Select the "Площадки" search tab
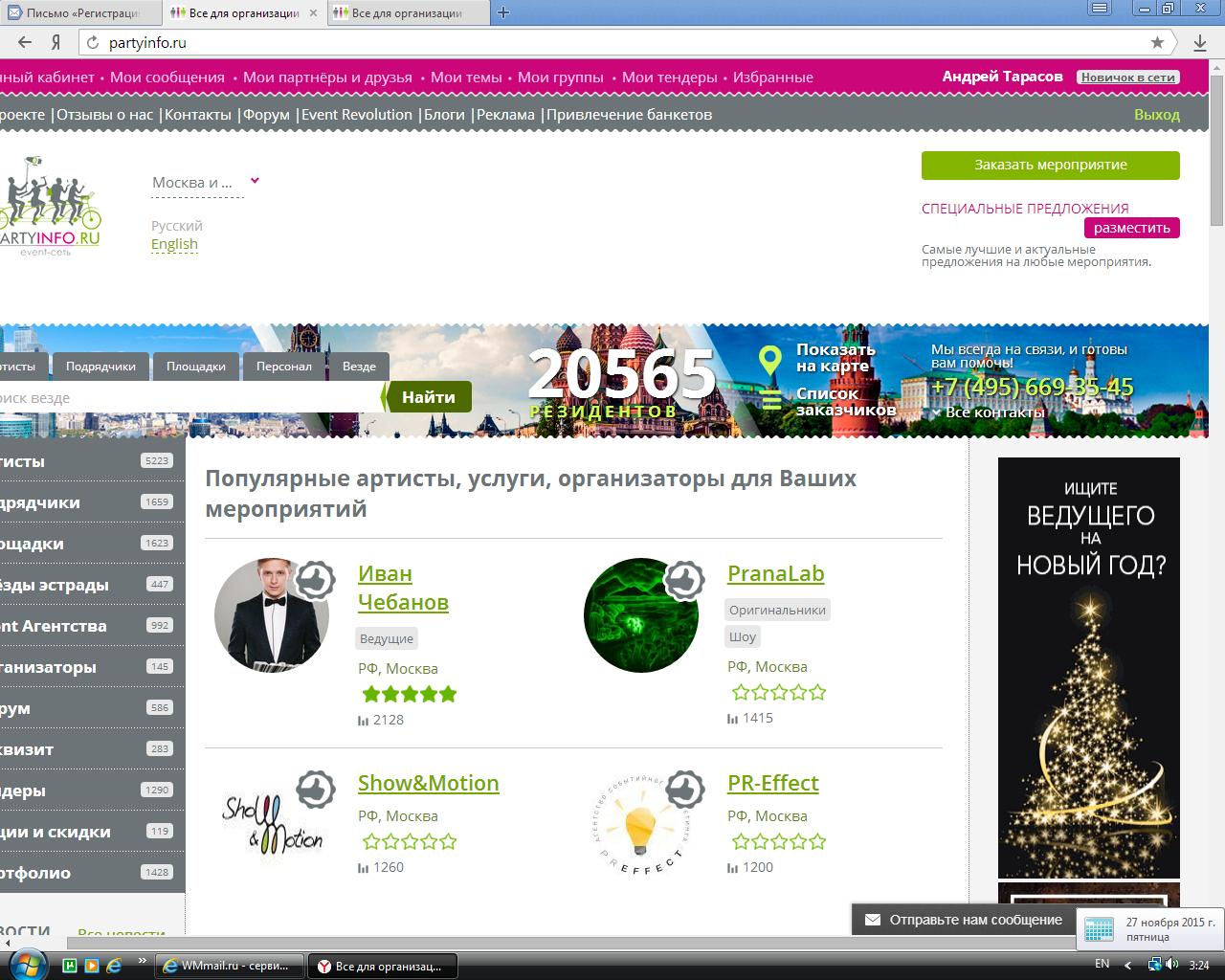The image size is (1225, 980). 196,367
